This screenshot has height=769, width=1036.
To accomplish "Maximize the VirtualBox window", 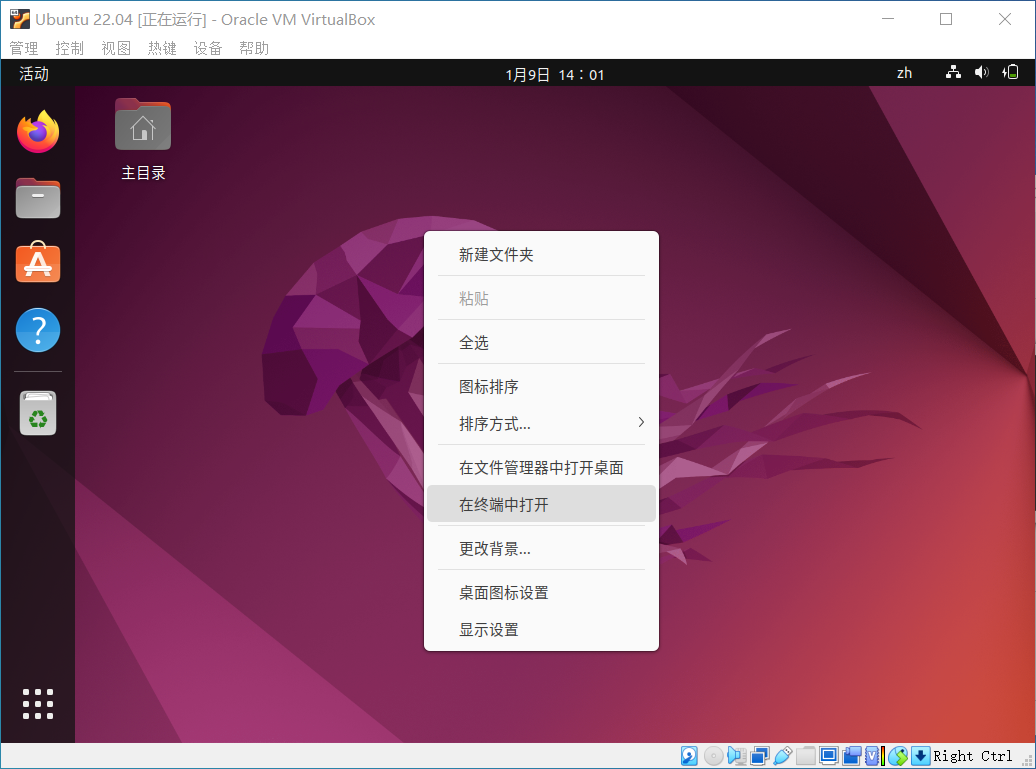I will 946,19.
